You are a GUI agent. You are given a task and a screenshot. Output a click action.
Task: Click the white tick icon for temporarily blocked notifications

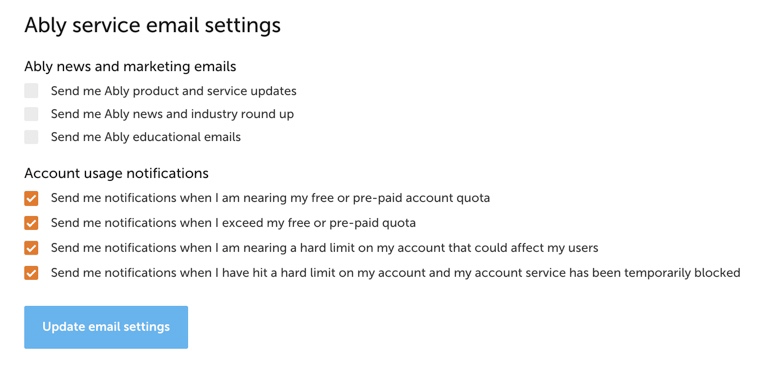pyautogui.click(x=31, y=273)
